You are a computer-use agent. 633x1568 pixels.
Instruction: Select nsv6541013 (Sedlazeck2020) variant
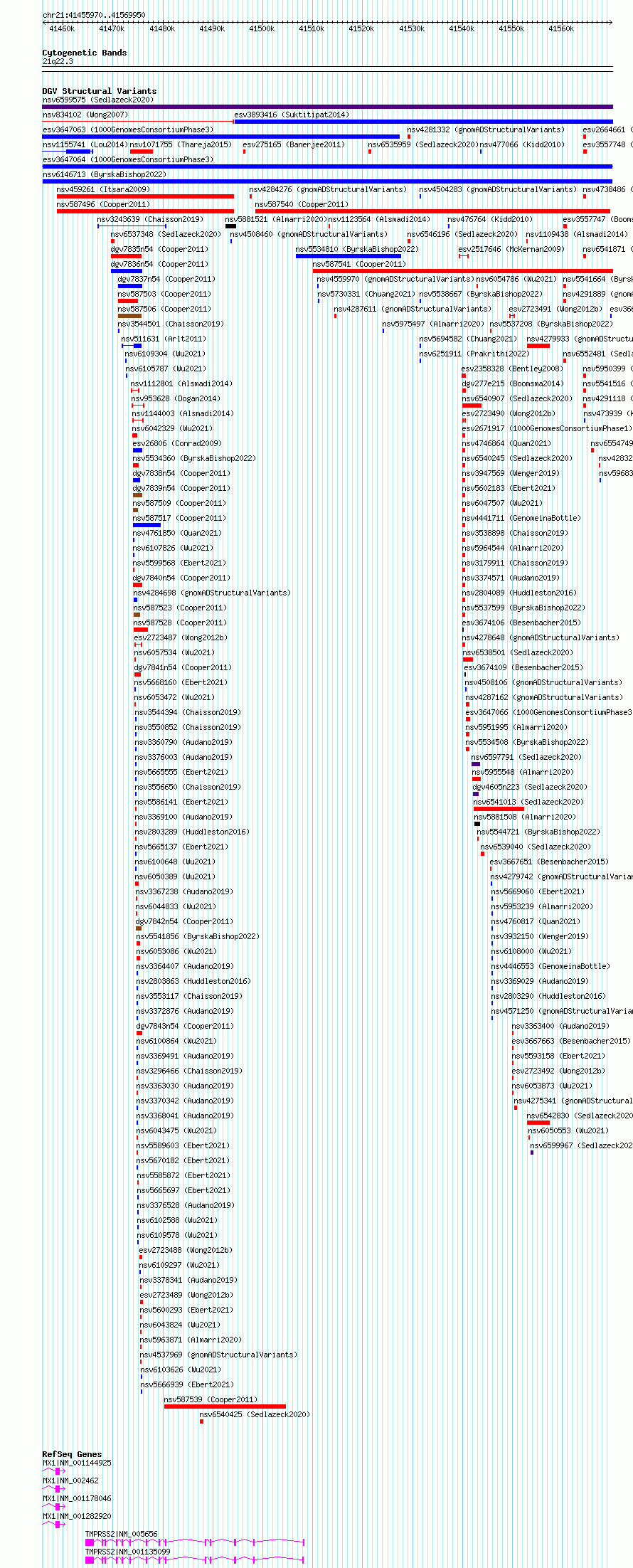(x=528, y=802)
